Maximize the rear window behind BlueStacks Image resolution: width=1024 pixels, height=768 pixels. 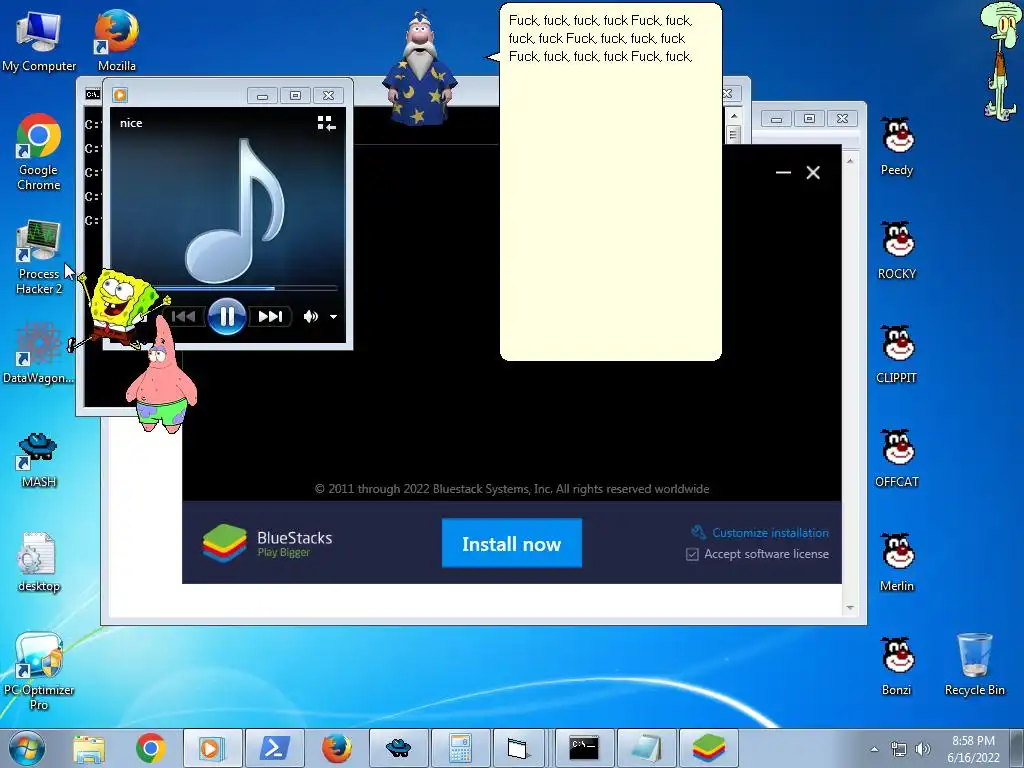[x=809, y=118]
